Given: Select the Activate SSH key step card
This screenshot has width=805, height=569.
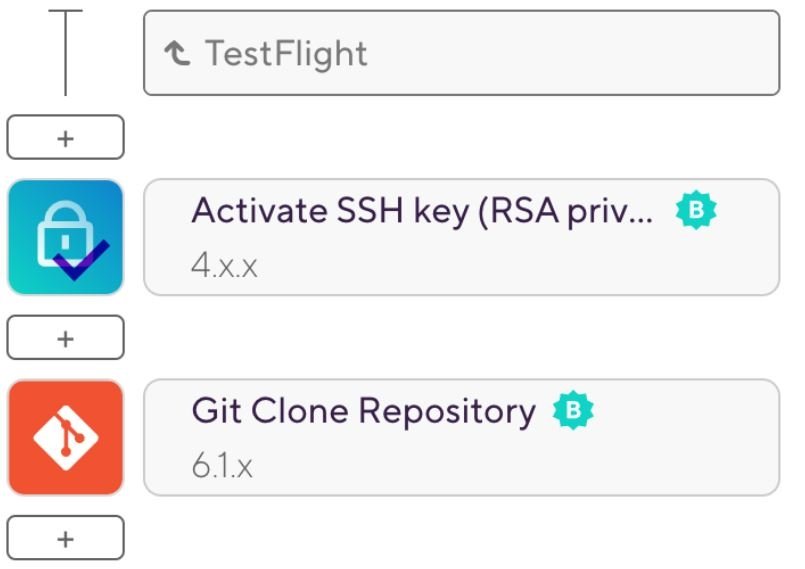Looking at the screenshot, I should (461, 237).
